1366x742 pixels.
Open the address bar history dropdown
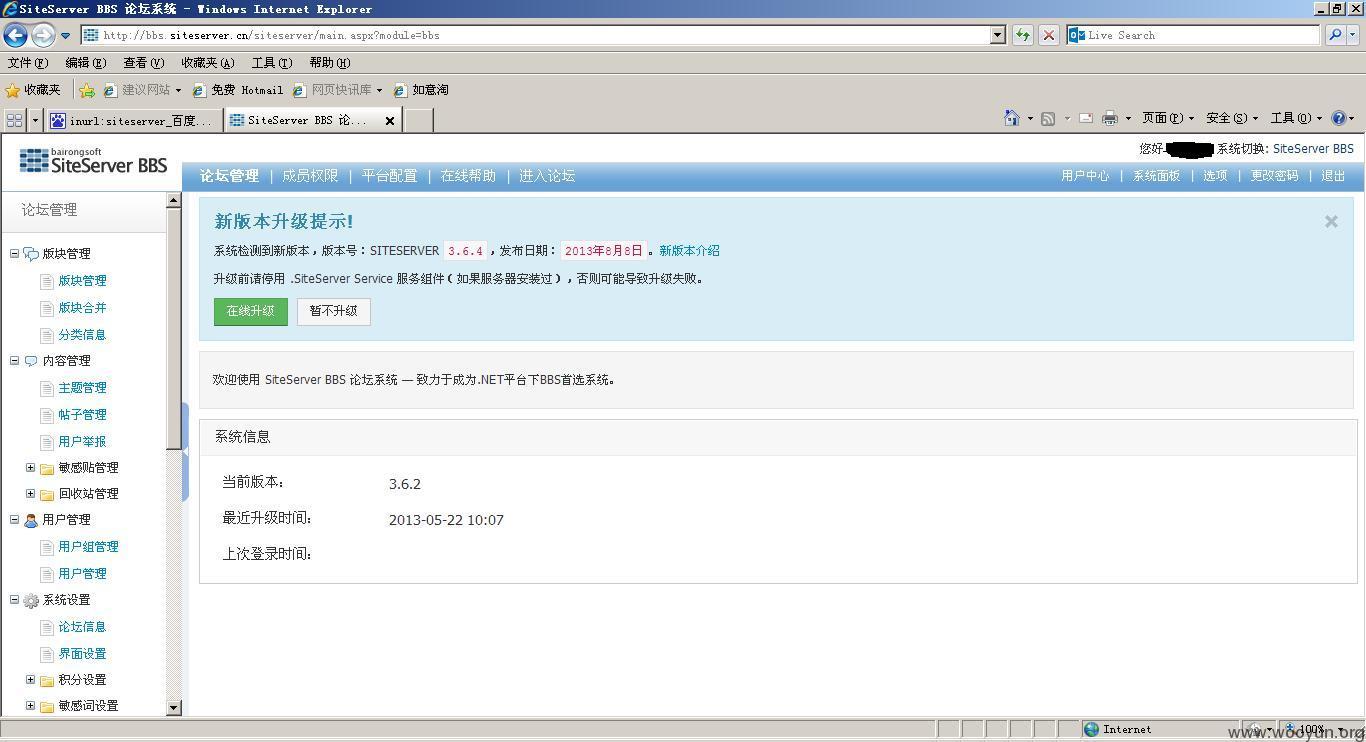pyautogui.click(x=997, y=35)
